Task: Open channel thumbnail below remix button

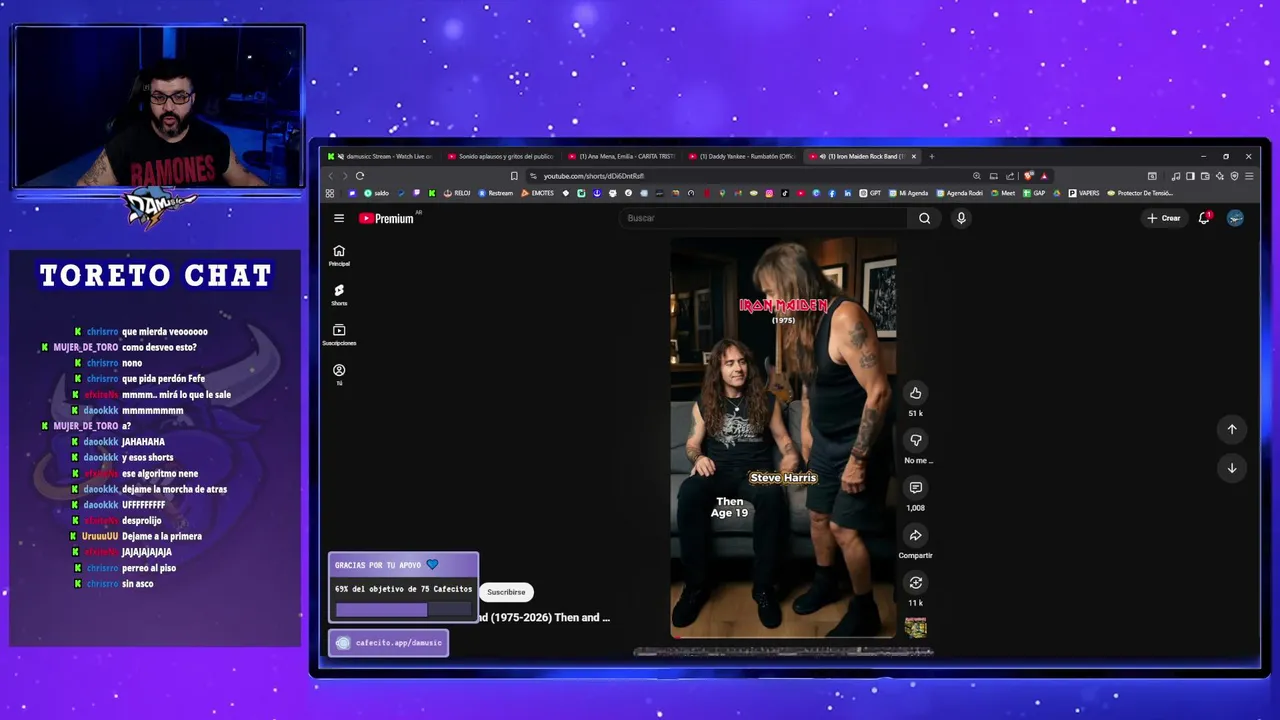Action: (x=915, y=627)
